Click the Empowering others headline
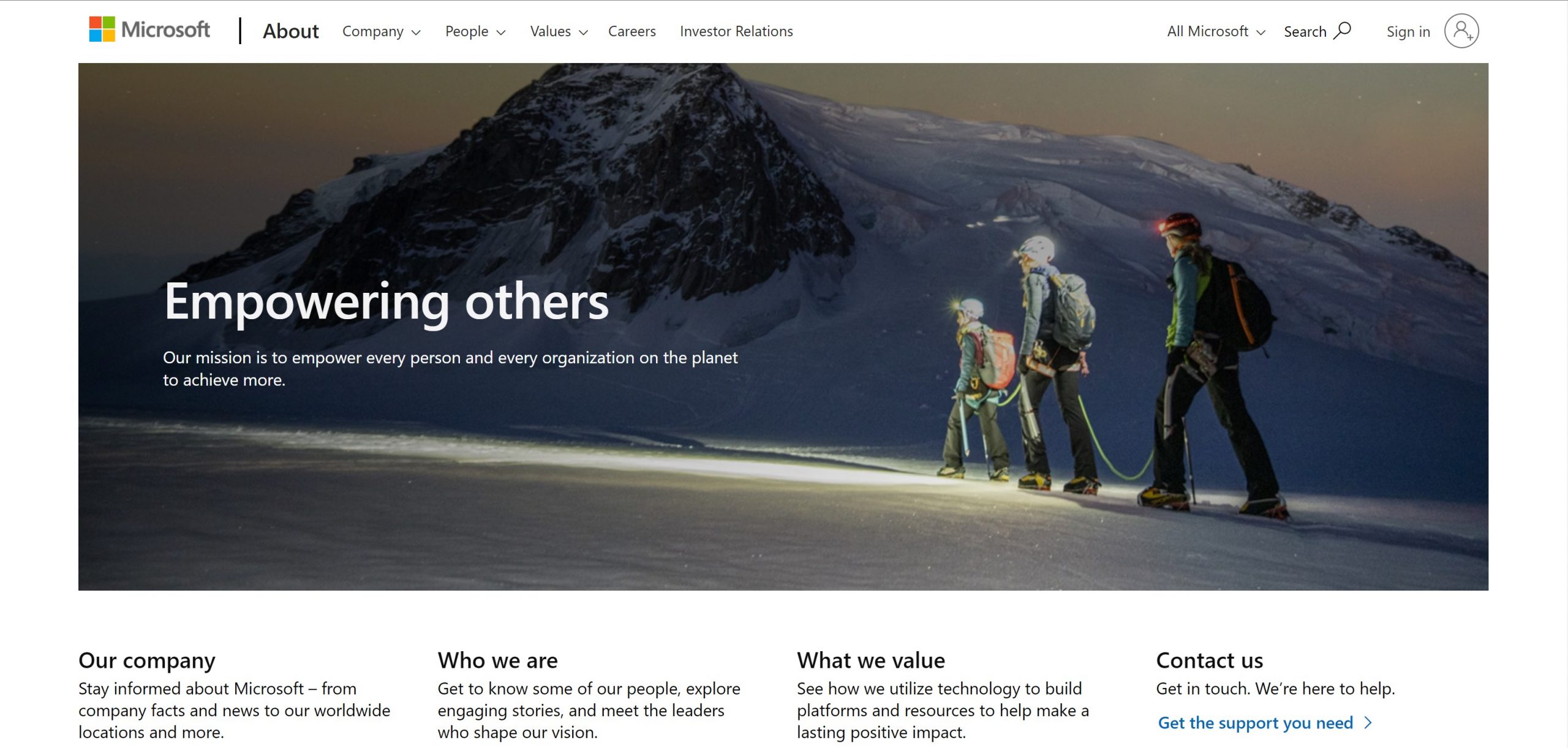Viewport: 1568px width, 748px height. click(386, 301)
